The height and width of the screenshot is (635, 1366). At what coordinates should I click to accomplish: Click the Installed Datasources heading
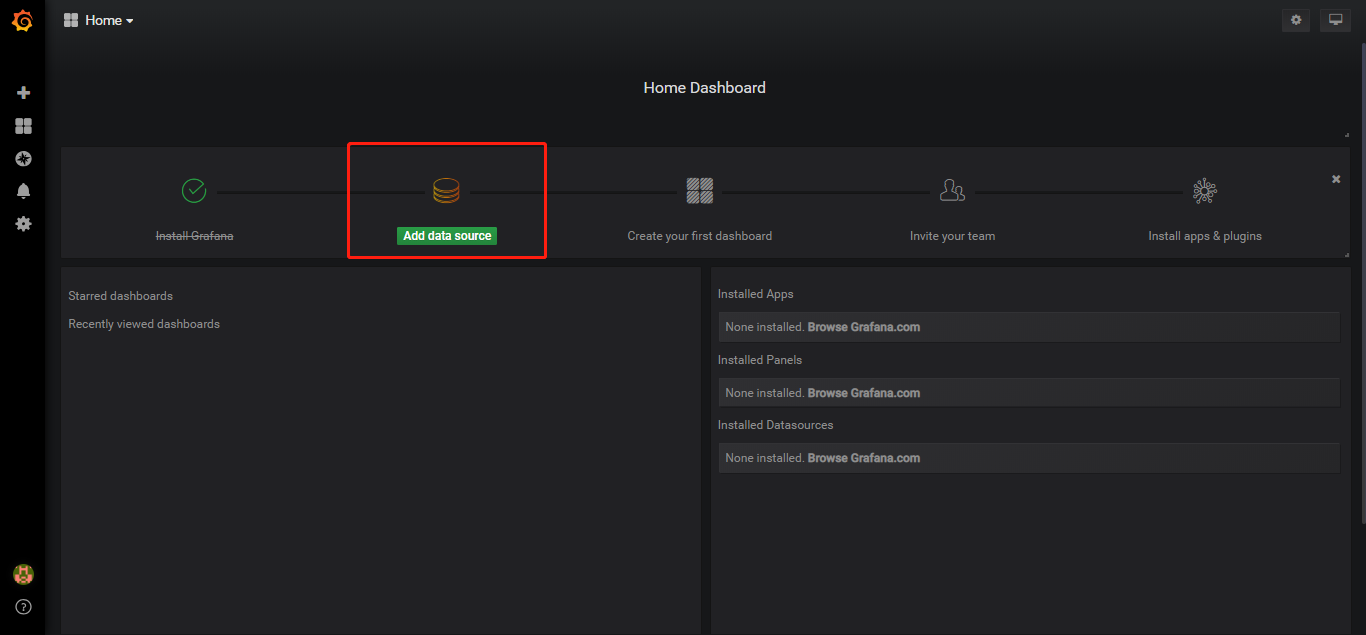[775, 425]
